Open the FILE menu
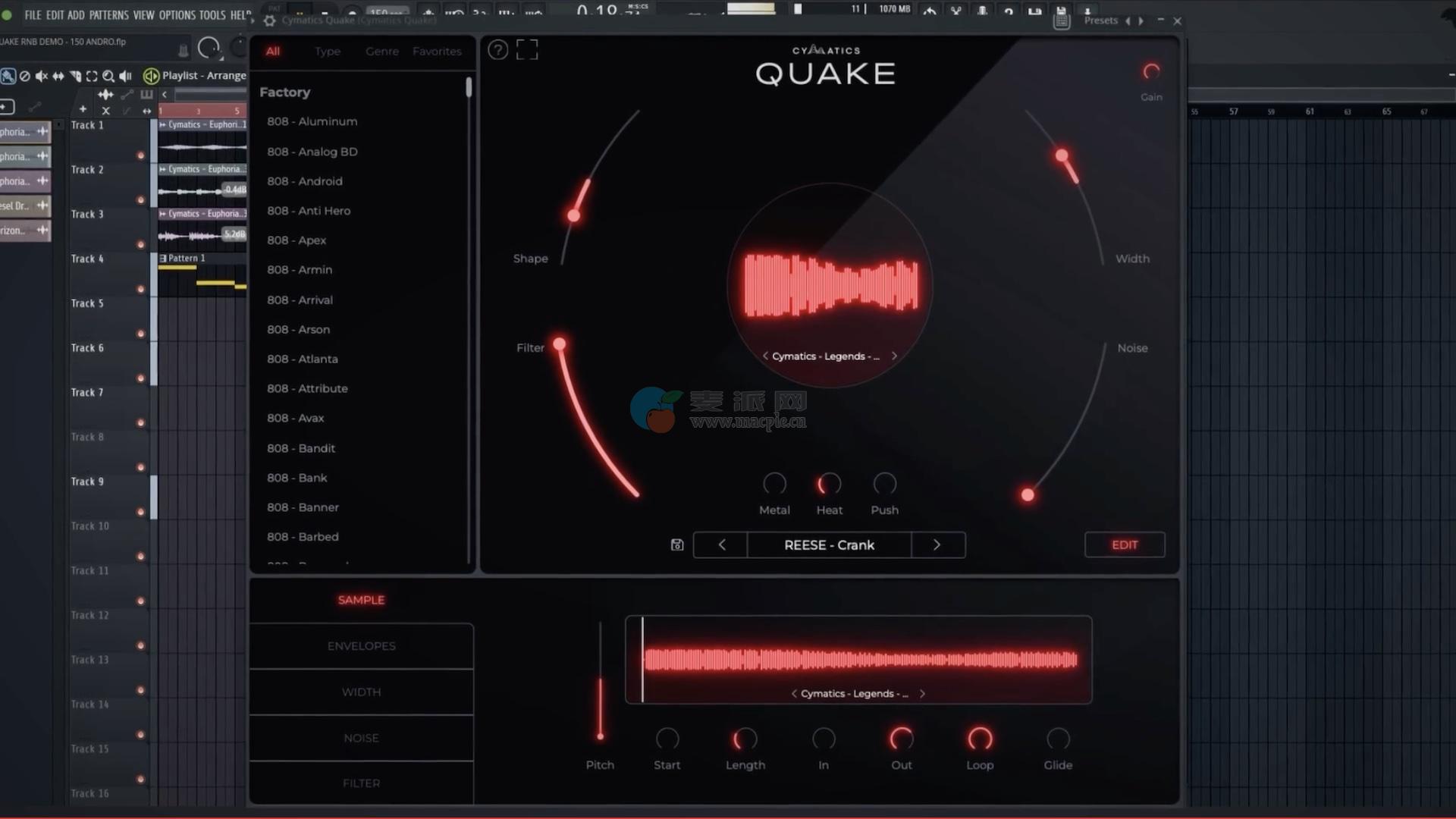Screen dimensions: 1456x819 point(33,15)
